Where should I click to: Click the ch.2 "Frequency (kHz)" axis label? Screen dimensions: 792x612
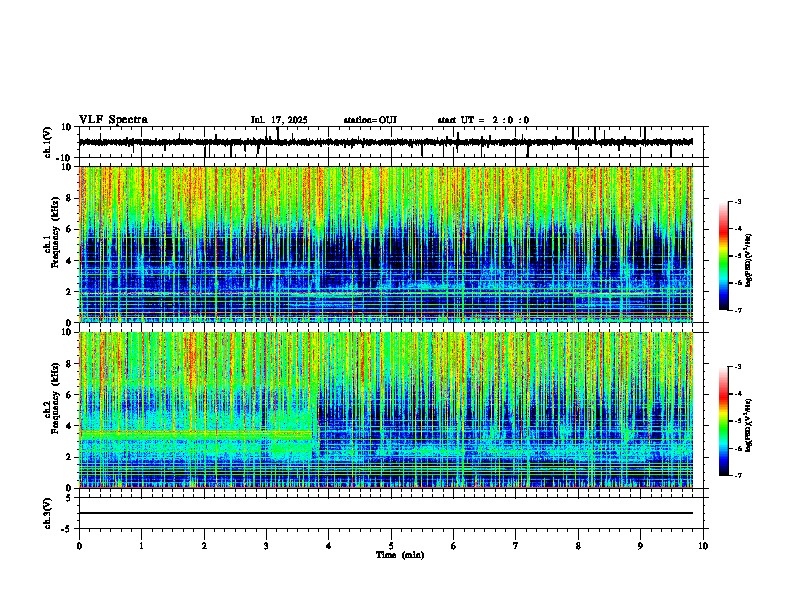(x=54, y=398)
